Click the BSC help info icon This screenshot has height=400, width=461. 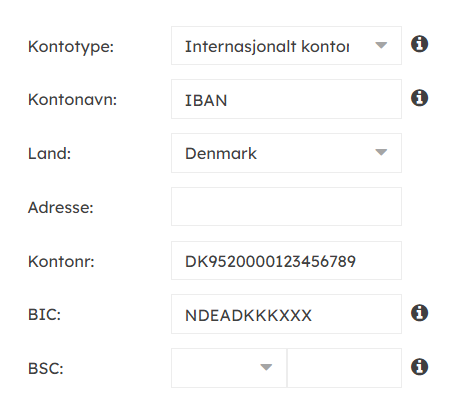click(x=419, y=367)
